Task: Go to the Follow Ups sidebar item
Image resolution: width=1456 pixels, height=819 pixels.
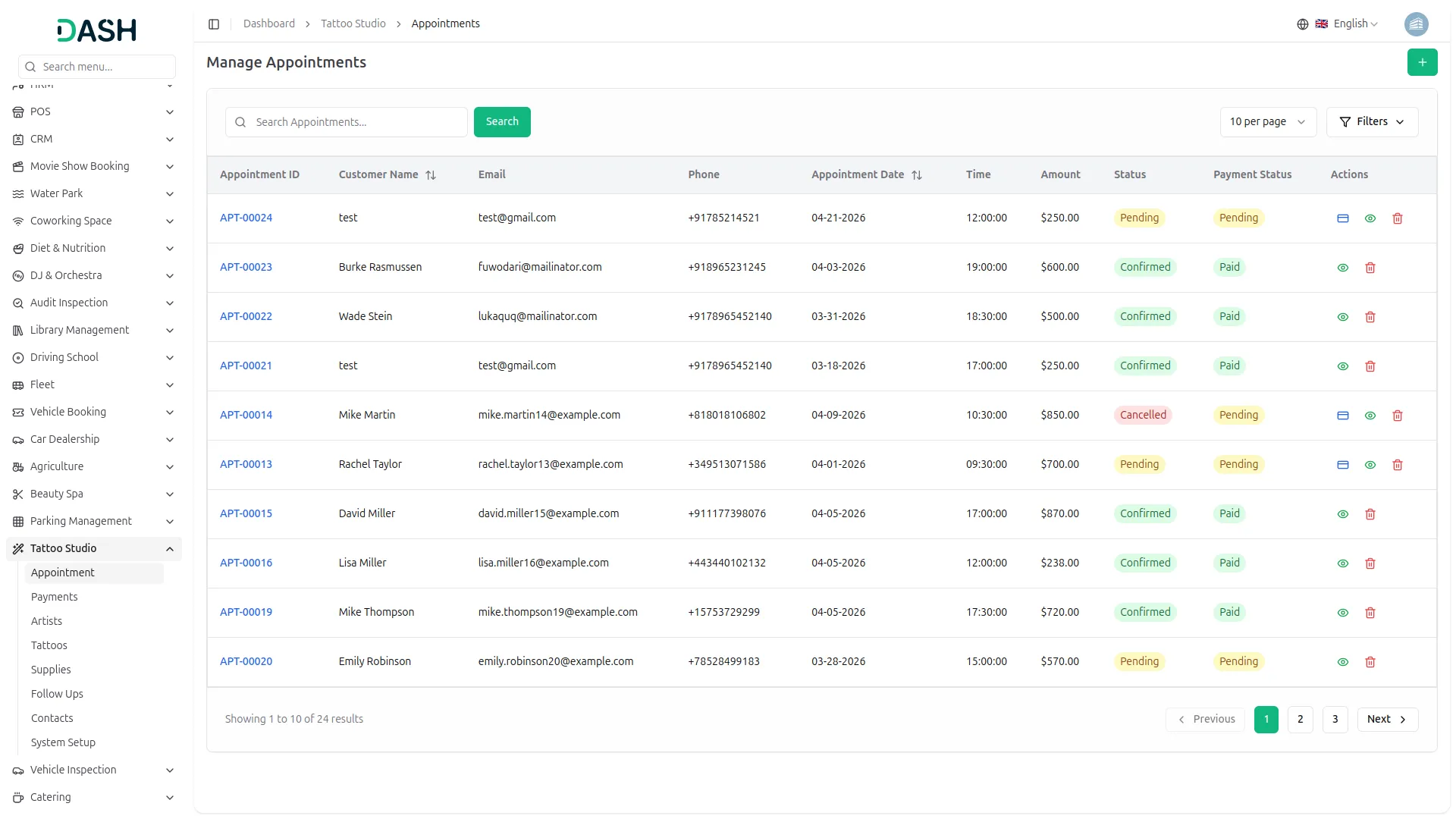Action: coord(57,694)
